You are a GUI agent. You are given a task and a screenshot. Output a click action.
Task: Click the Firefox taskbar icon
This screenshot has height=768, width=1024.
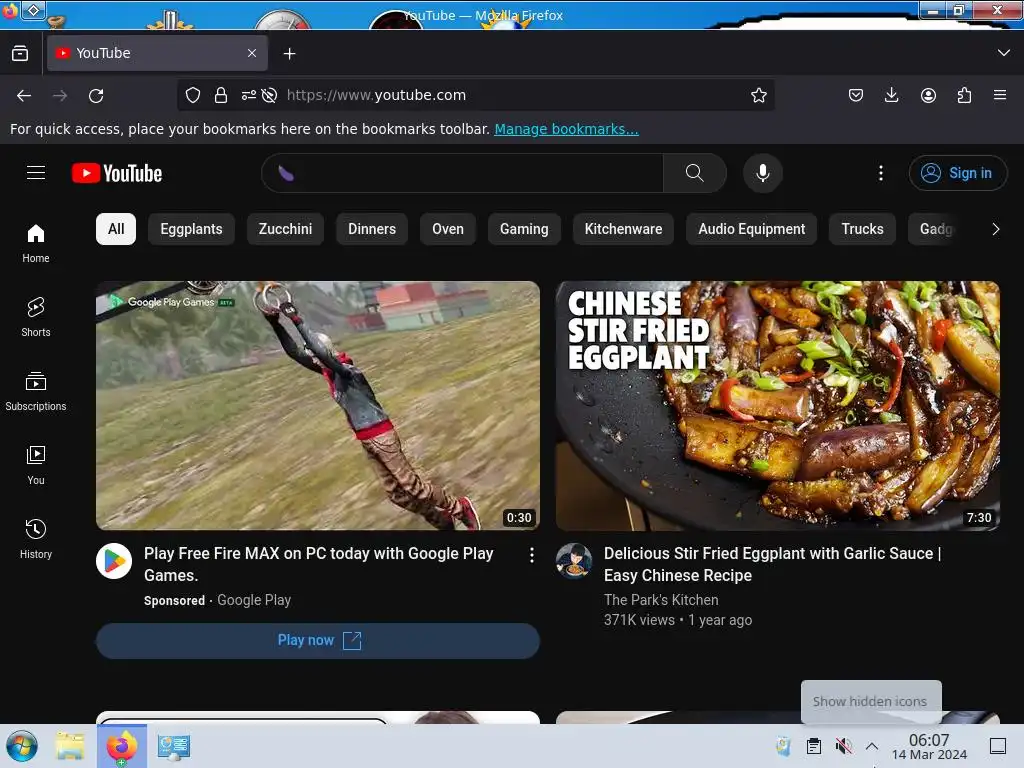point(122,746)
